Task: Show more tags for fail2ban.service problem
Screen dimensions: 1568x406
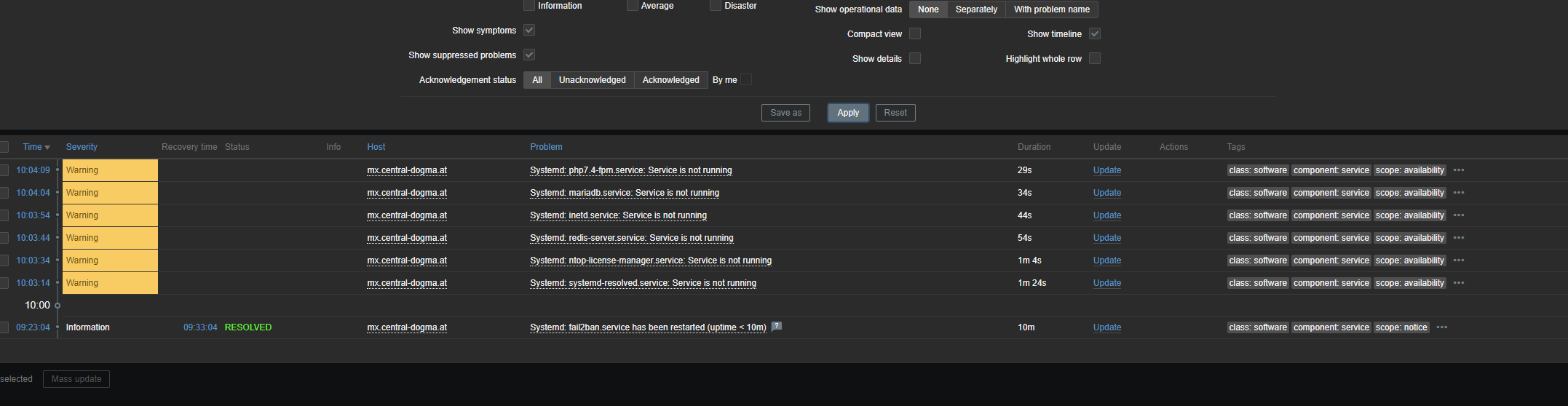Action: [1441, 327]
